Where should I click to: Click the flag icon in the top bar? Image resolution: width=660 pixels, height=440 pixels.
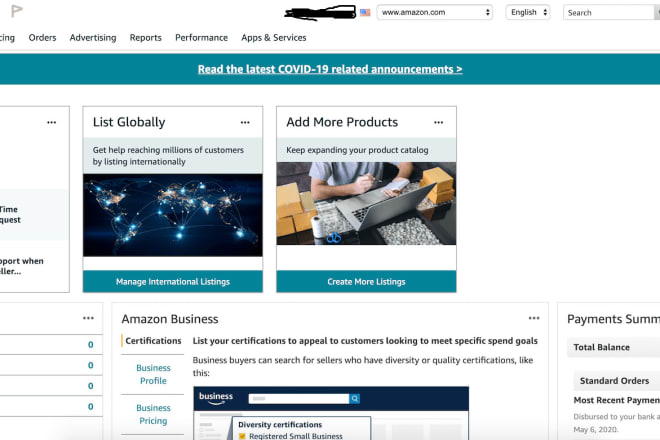16,11
